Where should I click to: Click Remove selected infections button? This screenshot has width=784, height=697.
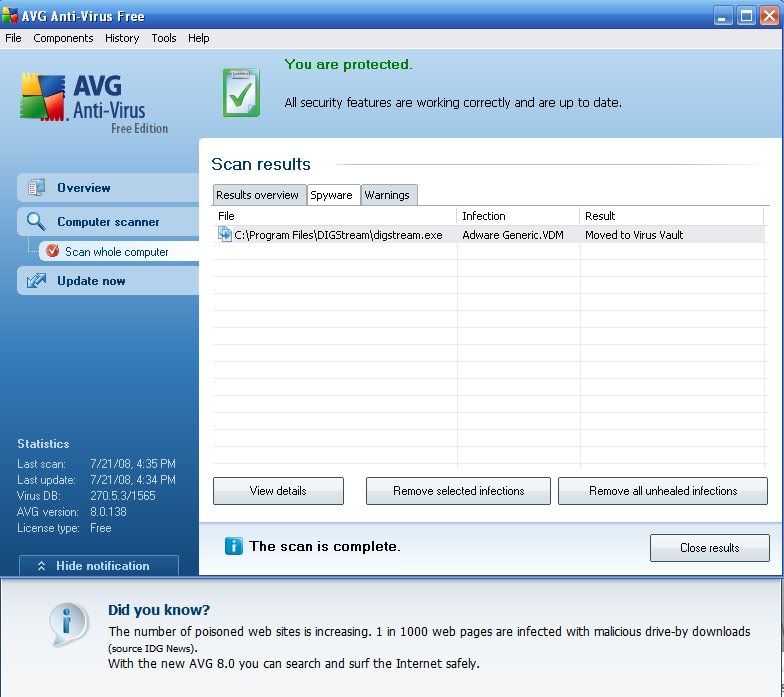[458, 491]
